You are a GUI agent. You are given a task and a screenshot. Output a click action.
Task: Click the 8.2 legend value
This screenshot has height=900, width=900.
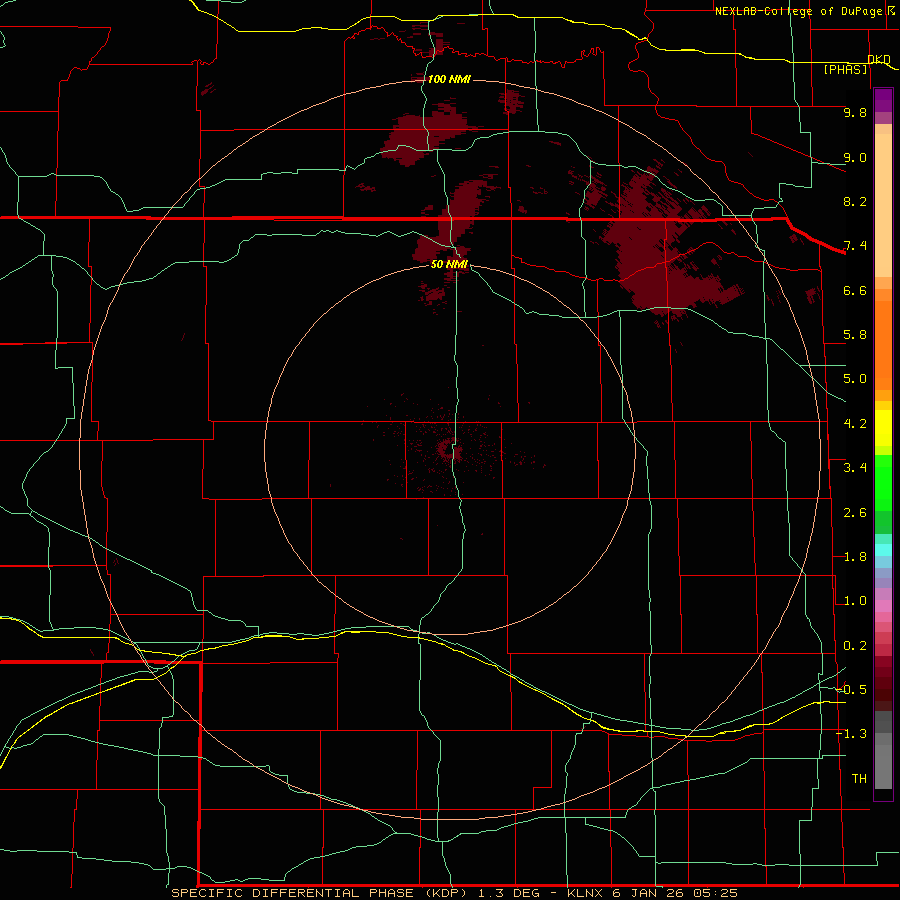[855, 201]
